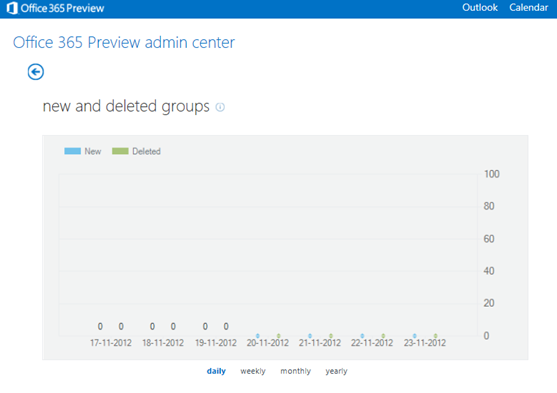Switch to the monthly view
This screenshot has height=393, width=557.
pyautogui.click(x=296, y=371)
